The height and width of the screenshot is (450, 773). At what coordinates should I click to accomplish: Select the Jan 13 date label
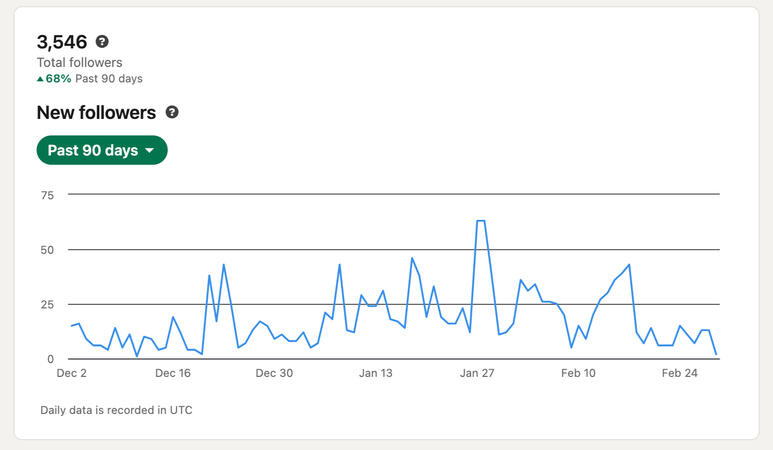(376, 374)
